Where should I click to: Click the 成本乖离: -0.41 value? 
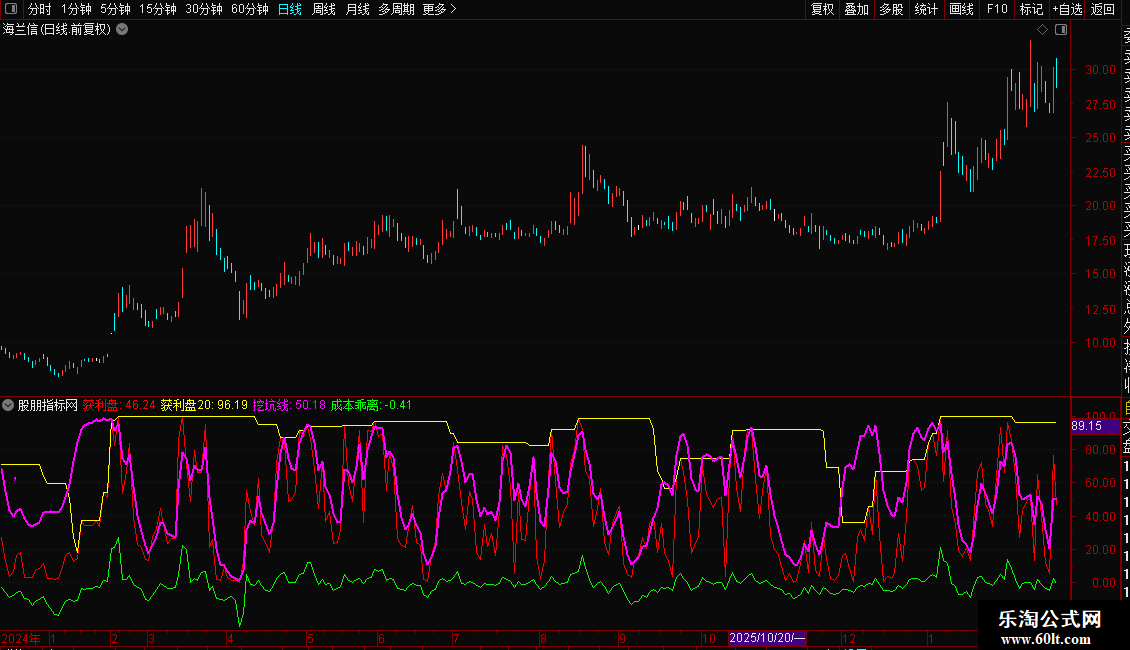(371, 405)
